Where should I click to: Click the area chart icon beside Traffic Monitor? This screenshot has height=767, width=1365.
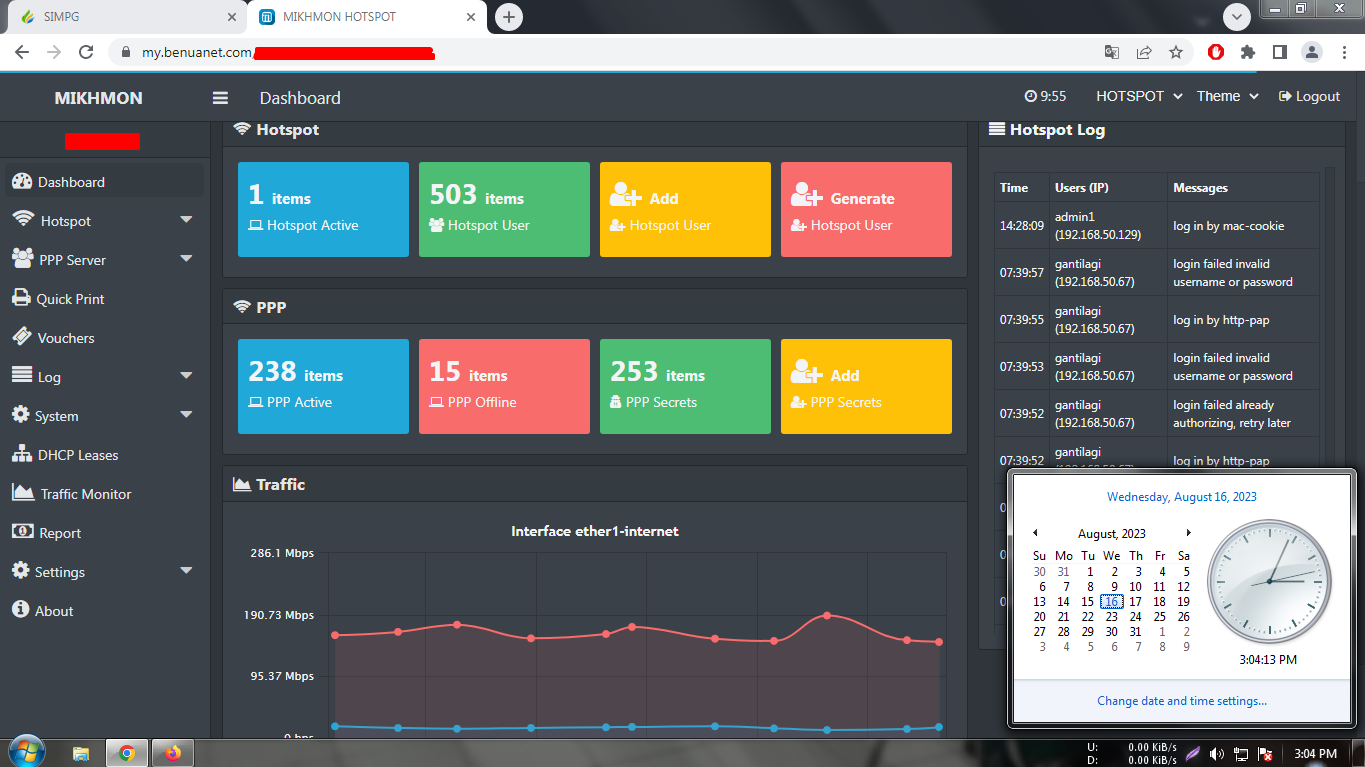tap(23, 493)
